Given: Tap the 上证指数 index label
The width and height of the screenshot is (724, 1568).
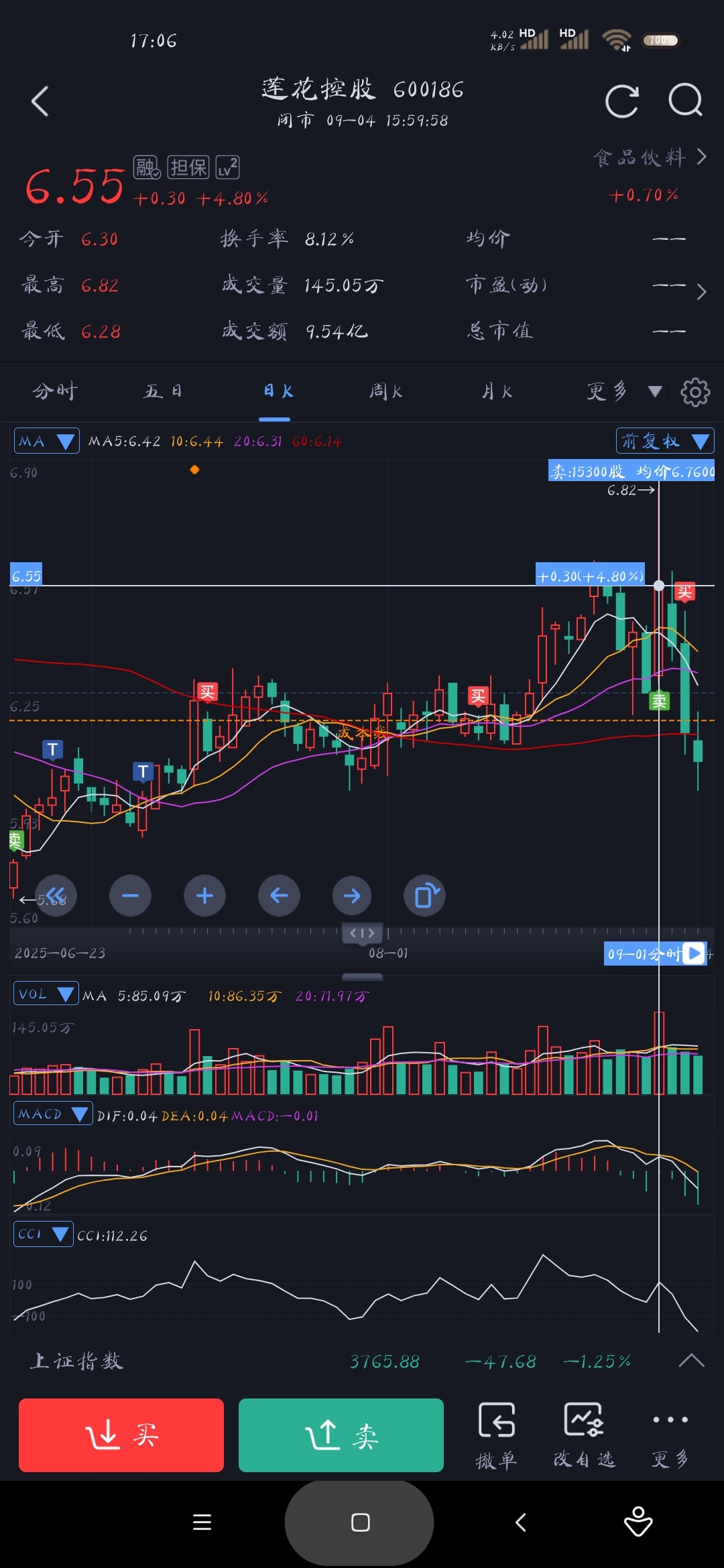Looking at the screenshot, I should coord(76,1361).
